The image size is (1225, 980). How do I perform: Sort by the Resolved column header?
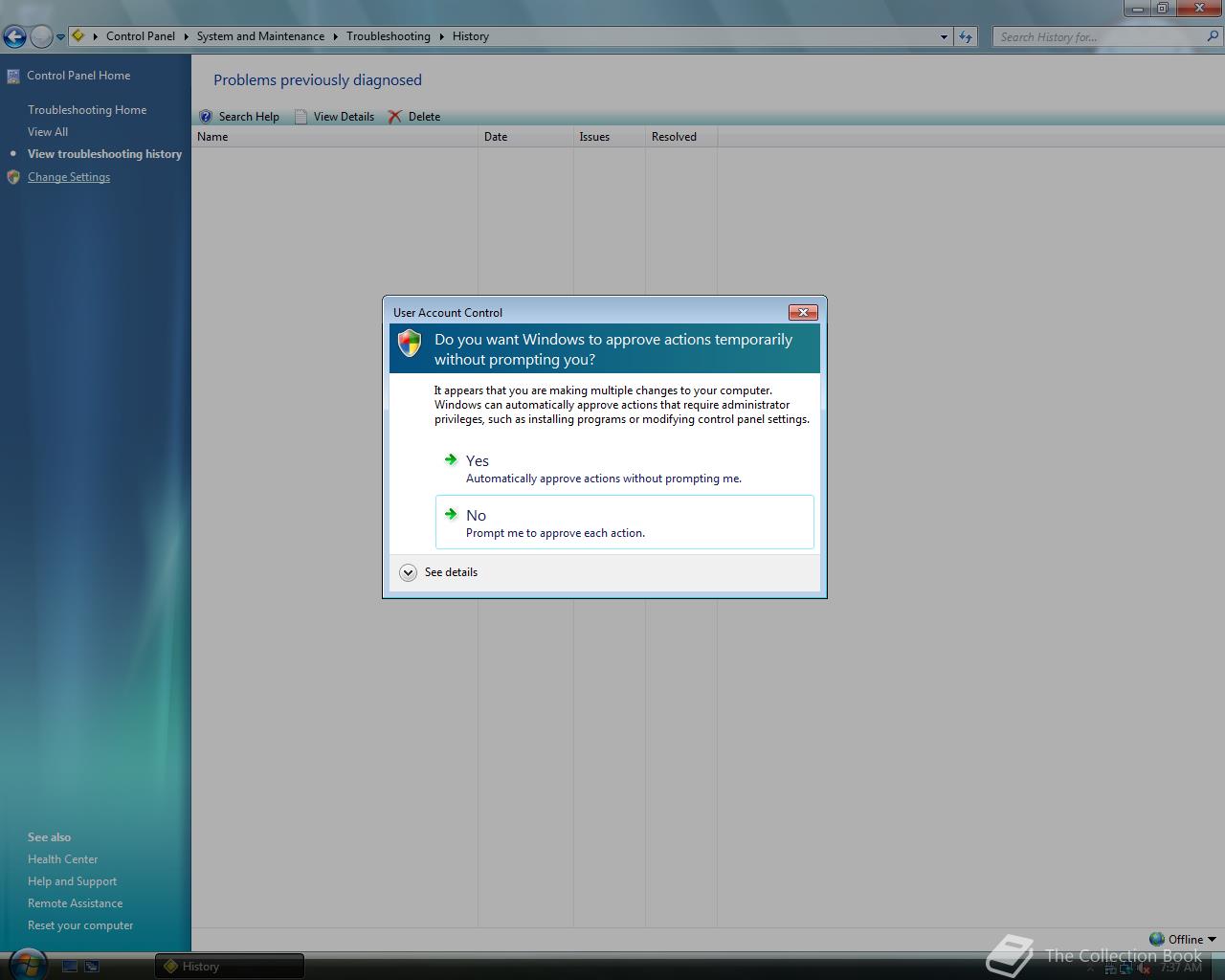click(x=681, y=137)
